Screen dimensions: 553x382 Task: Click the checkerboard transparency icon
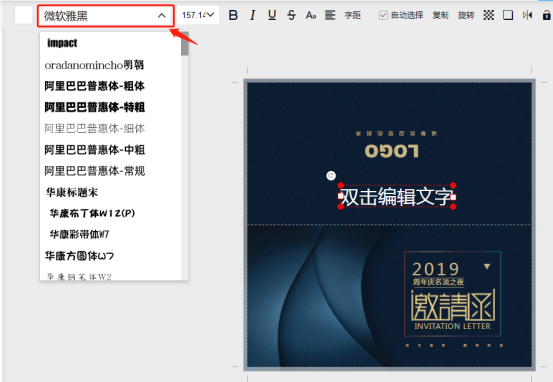[488, 15]
